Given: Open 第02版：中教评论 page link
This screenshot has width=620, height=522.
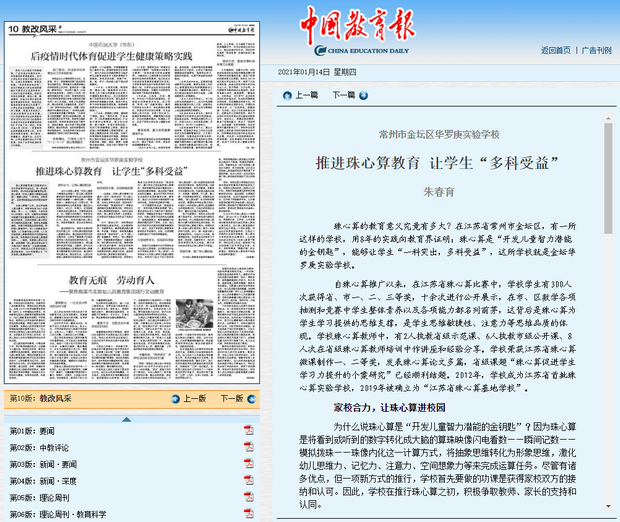Looking at the screenshot, I should click(39, 448).
